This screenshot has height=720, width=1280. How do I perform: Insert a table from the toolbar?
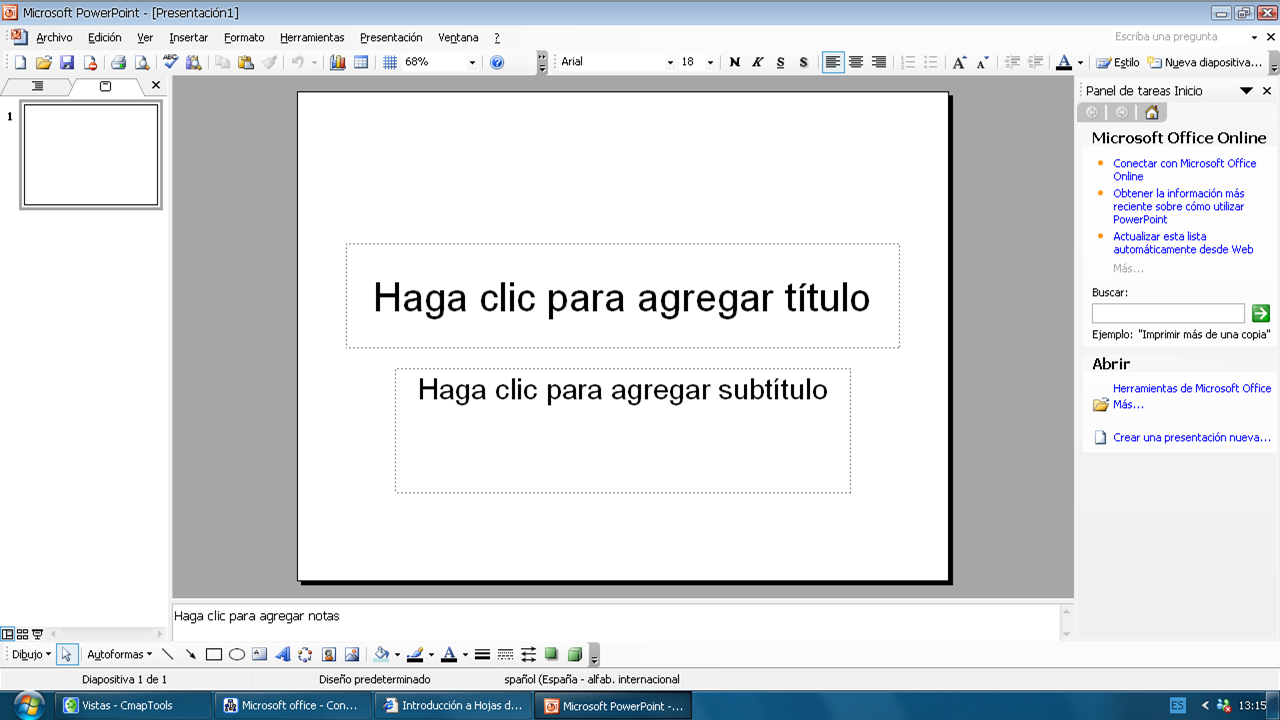(361, 62)
